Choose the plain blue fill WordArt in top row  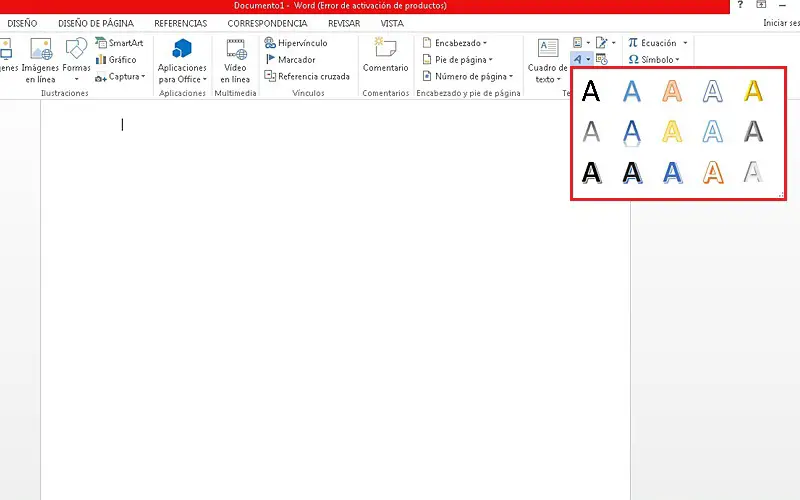point(632,91)
